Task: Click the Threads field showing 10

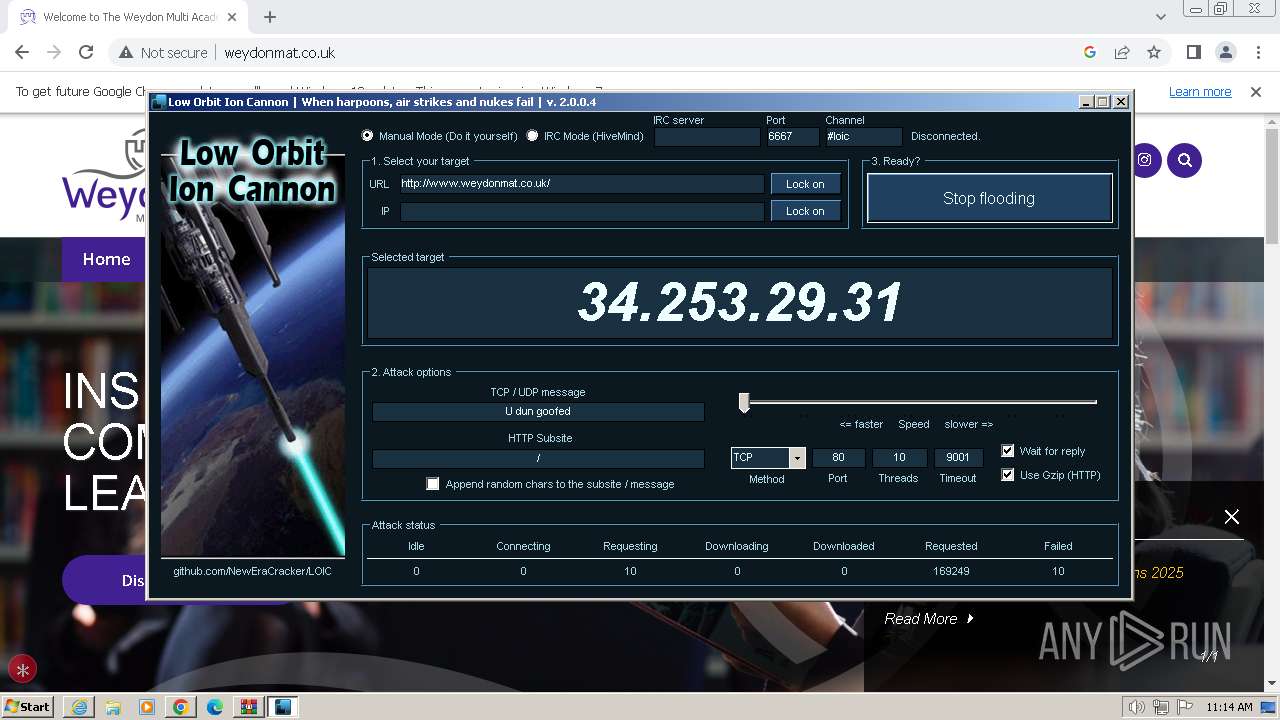Action: (x=899, y=457)
